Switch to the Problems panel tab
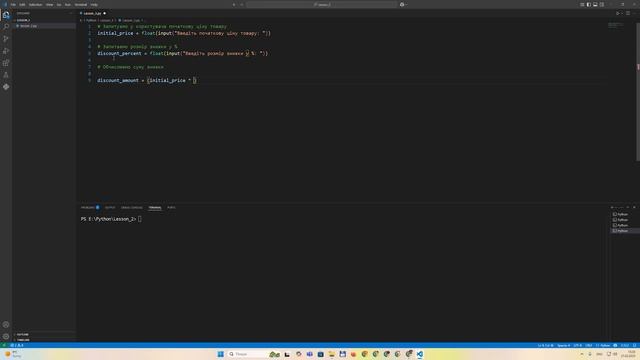Screen dimensions: 640x360 (x=90, y=207)
